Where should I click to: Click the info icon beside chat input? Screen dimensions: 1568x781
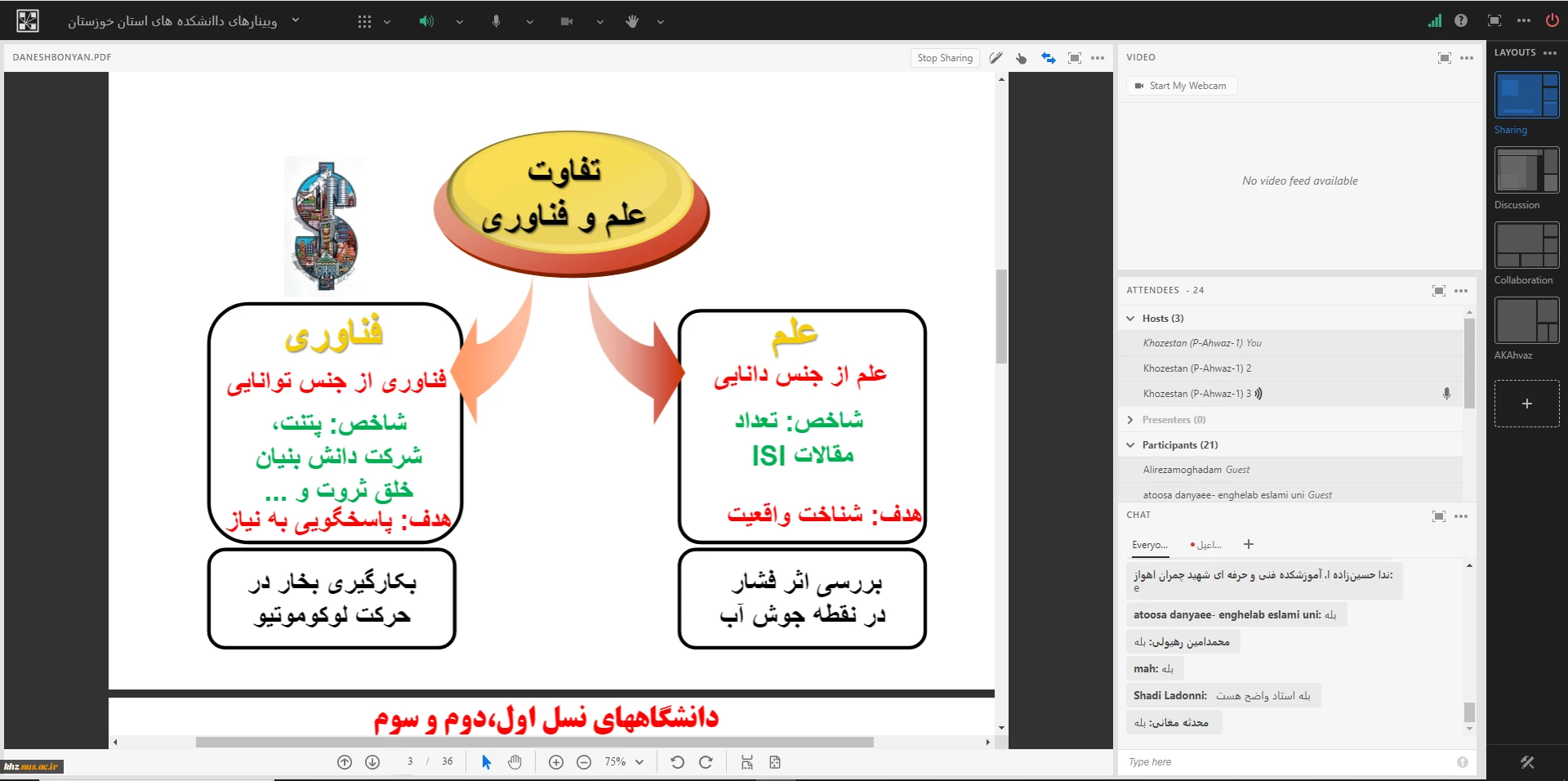1463,762
